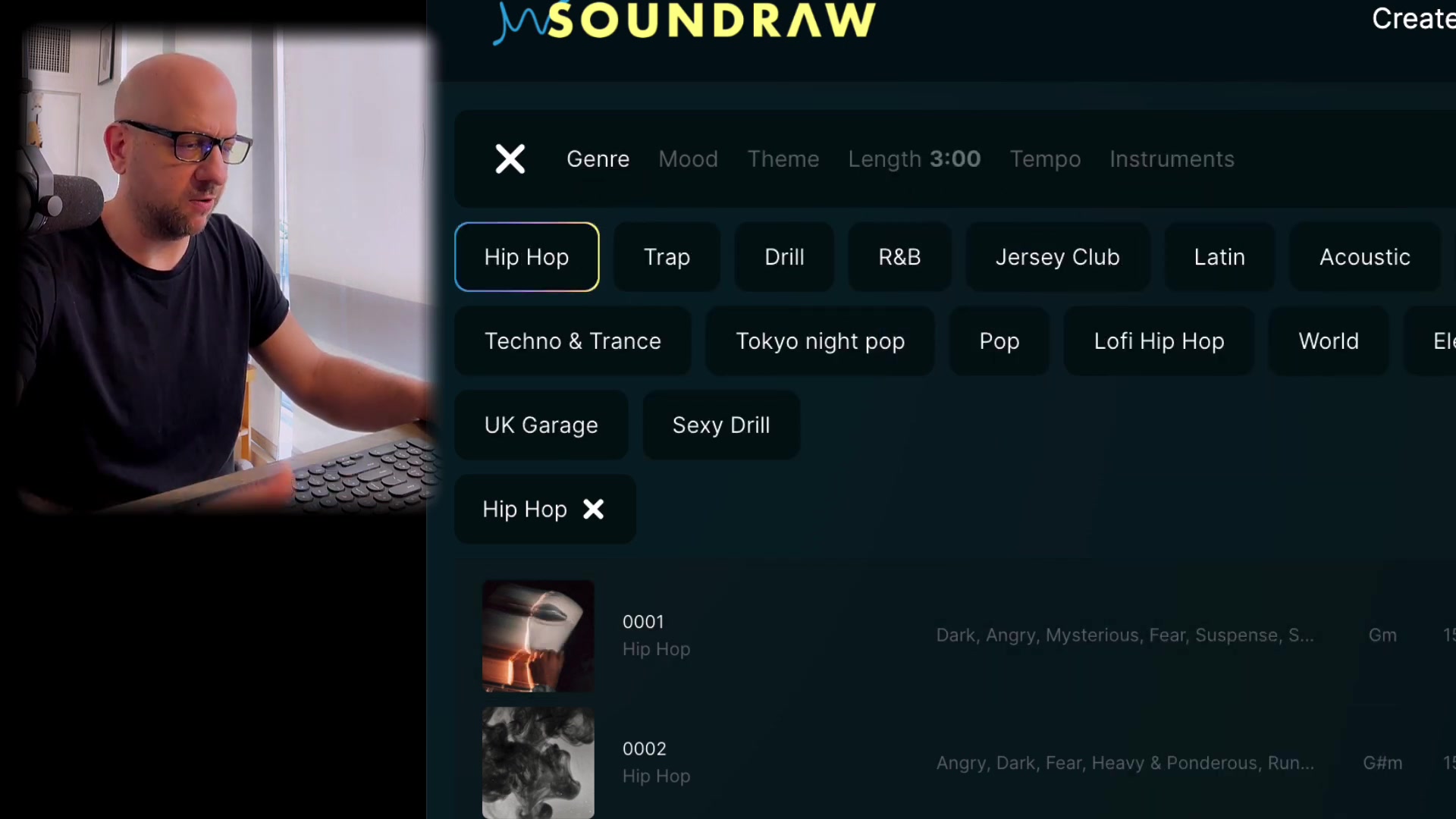Click mood tags starting 'Angry, Dark, Fear'
The height and width of the screenshot is (819, 1456).
coord(1125,763)
